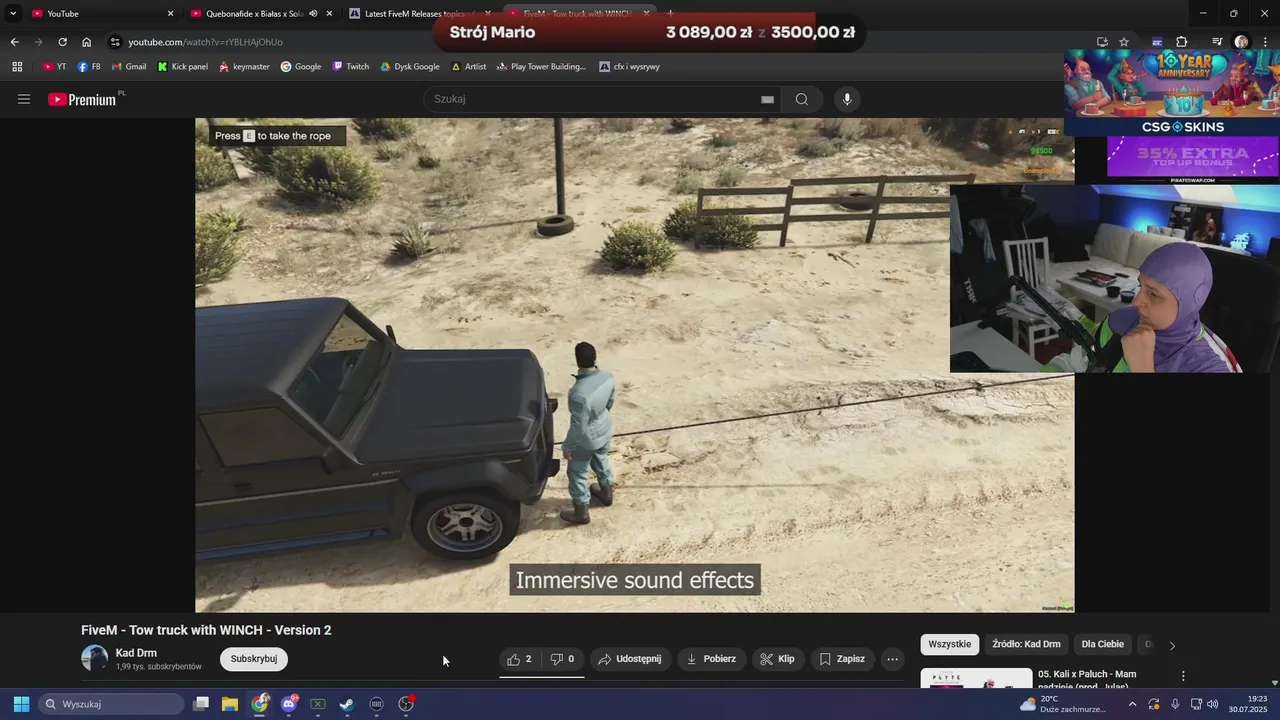This screenshot has width=1280, height=720.
Task: Open the Play Tower Building bookmark
Action: click(x=541, y=67)
